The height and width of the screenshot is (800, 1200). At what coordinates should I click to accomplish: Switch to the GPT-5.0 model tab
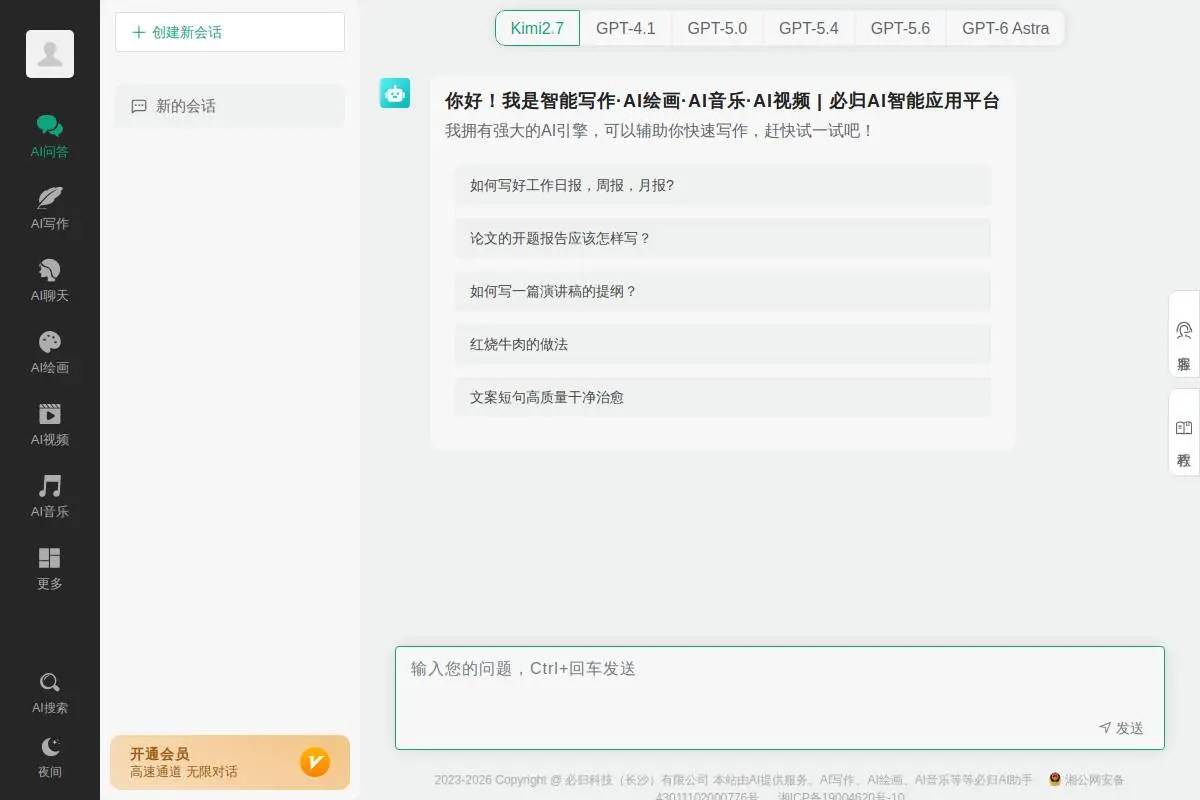717,28
